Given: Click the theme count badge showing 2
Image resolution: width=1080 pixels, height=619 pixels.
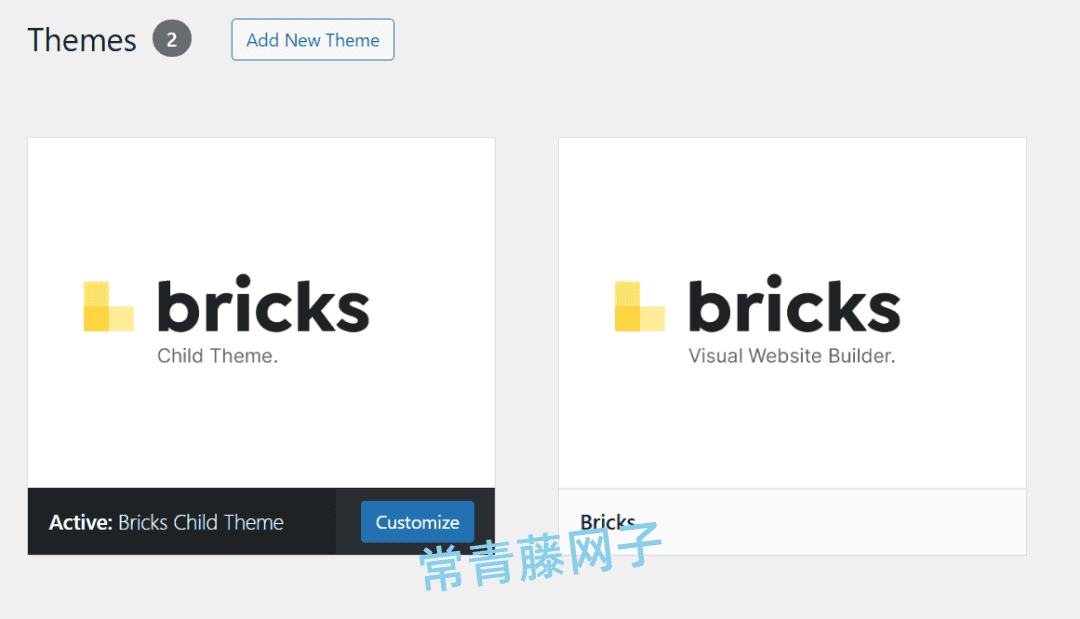Looking at the screenshot, I should coord(172,40).
